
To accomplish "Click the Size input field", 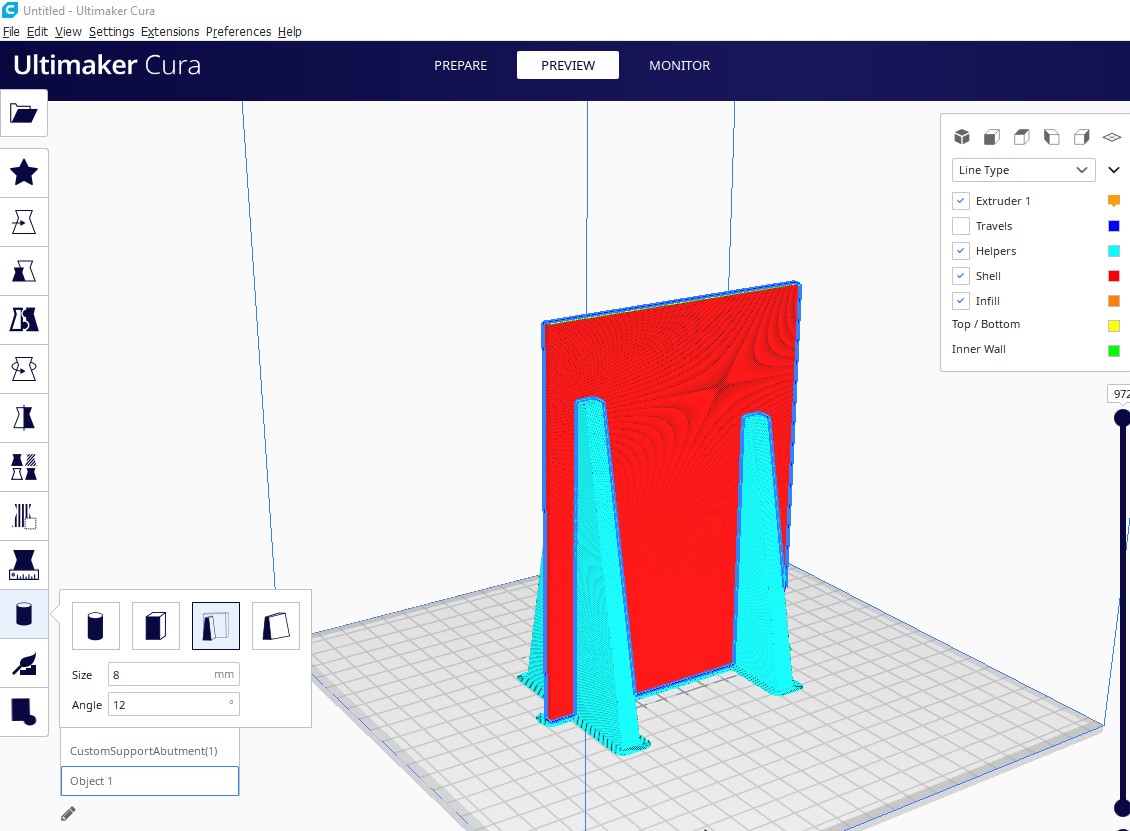I will [174, 675].
